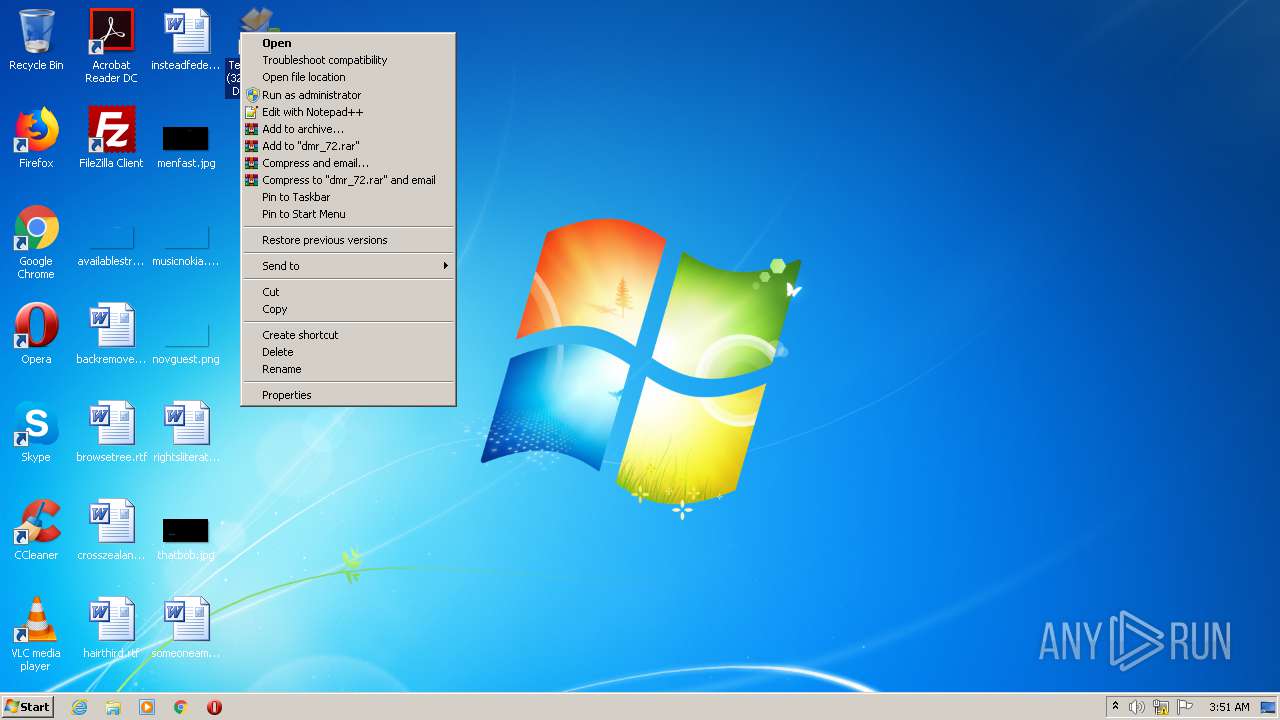Image resolution: width=1280 pixels, height=720 pixels.
Task: Open the Recycle Bin desktop icon
Action: tap(36, 40)
